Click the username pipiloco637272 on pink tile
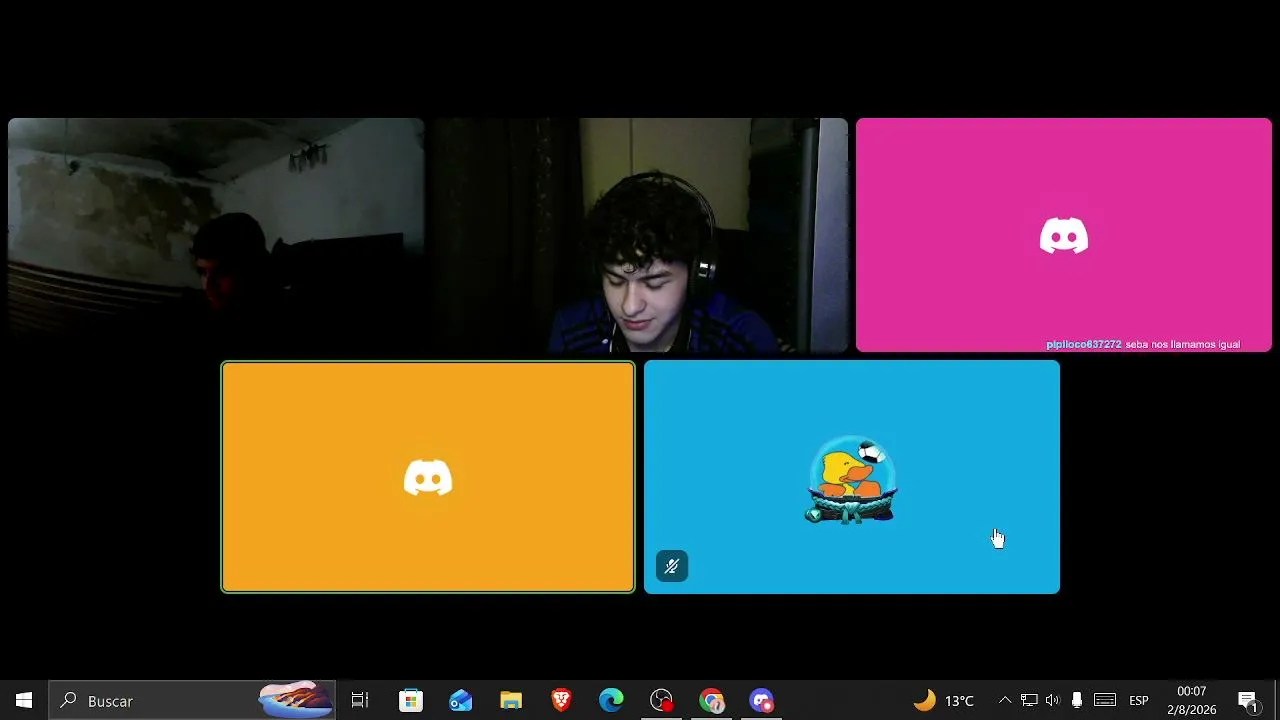 pos(1084,344)
